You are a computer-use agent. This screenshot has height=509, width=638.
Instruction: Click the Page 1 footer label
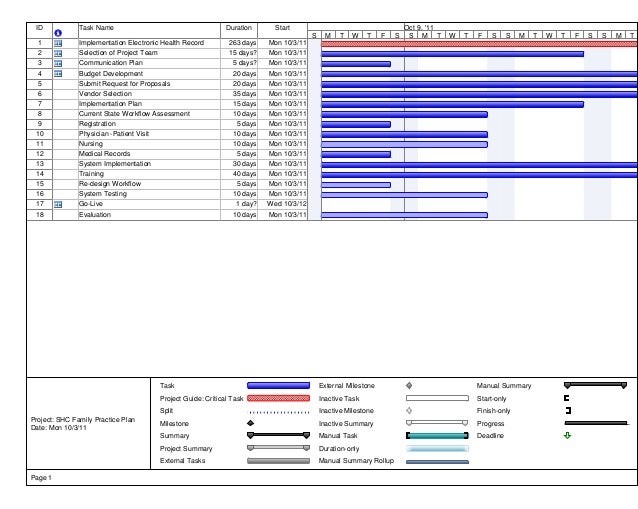41,477
